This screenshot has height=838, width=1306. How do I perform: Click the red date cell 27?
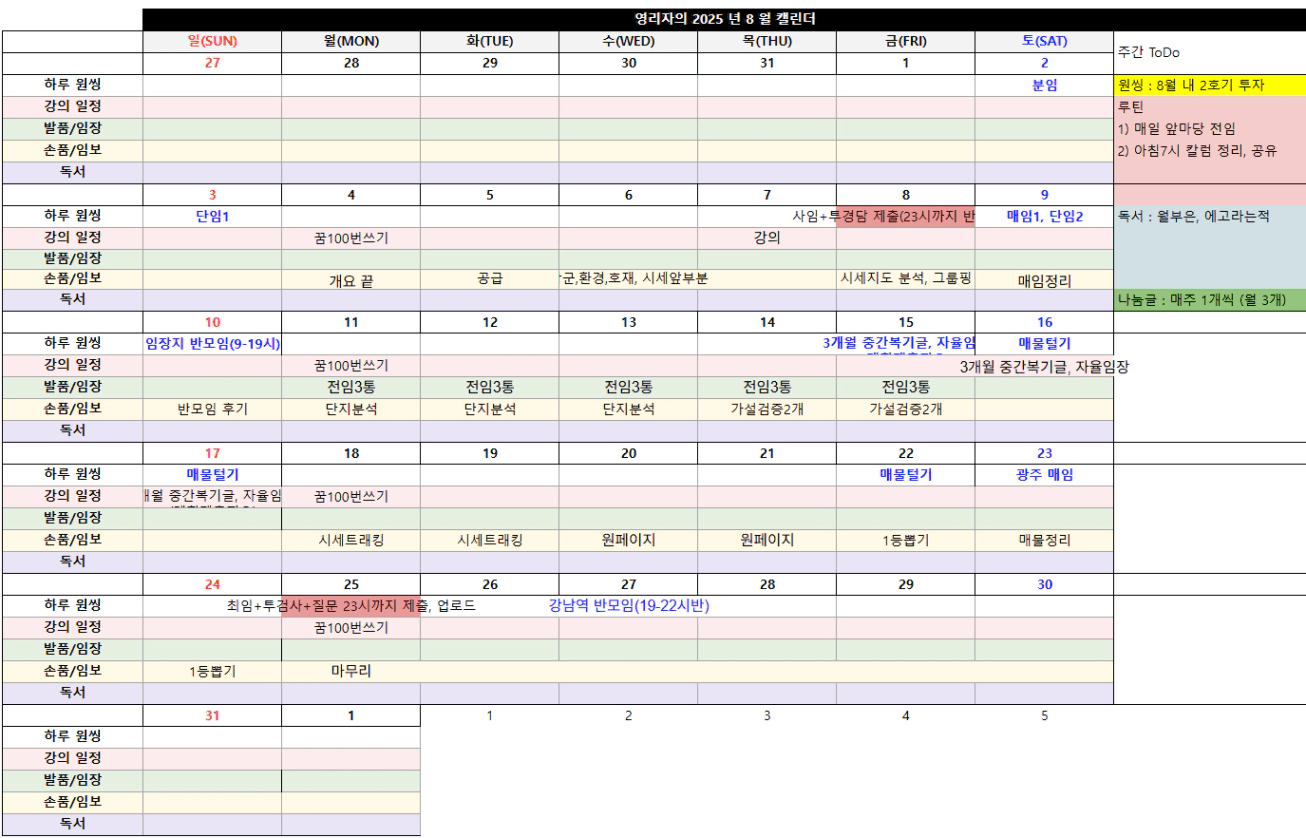[x=212, y=63]
